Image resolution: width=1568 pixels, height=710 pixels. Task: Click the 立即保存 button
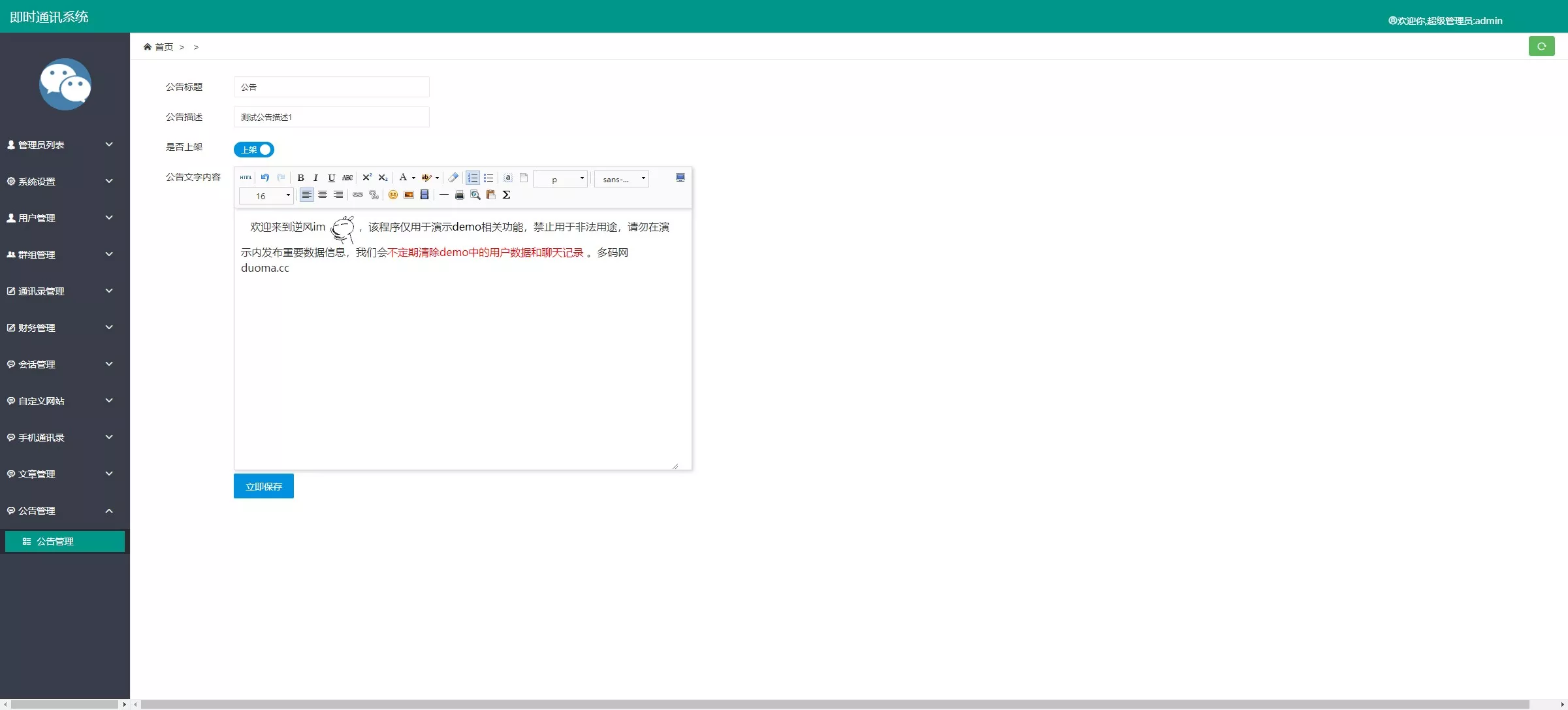point(264,486)
